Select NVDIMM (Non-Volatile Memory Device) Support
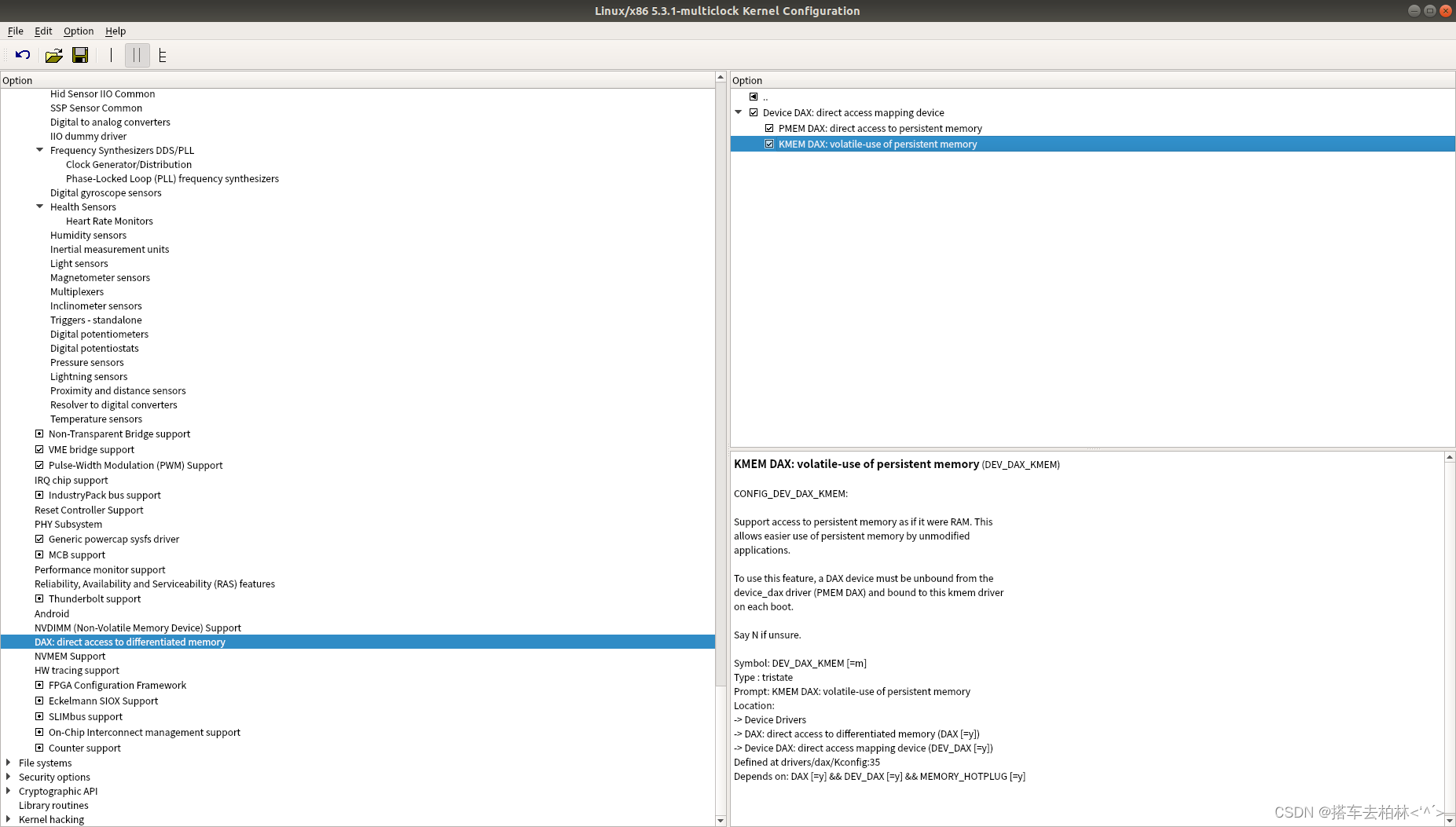Viewport: 1456px width, 827px height. 138,628
